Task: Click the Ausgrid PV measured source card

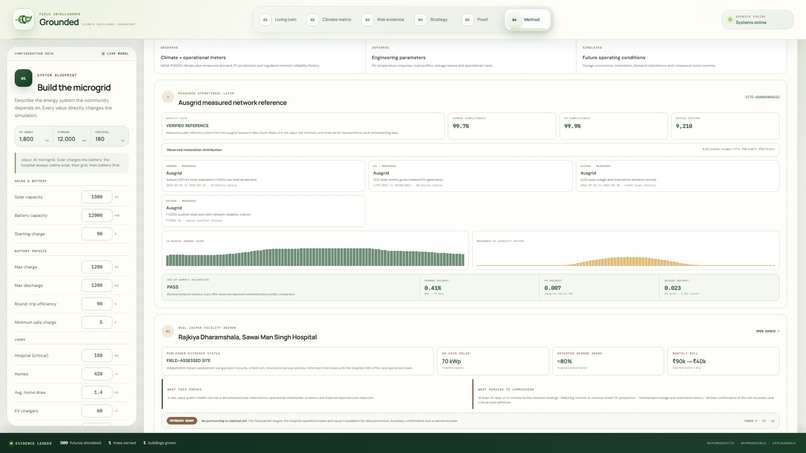Action: (x=470, y=176)
